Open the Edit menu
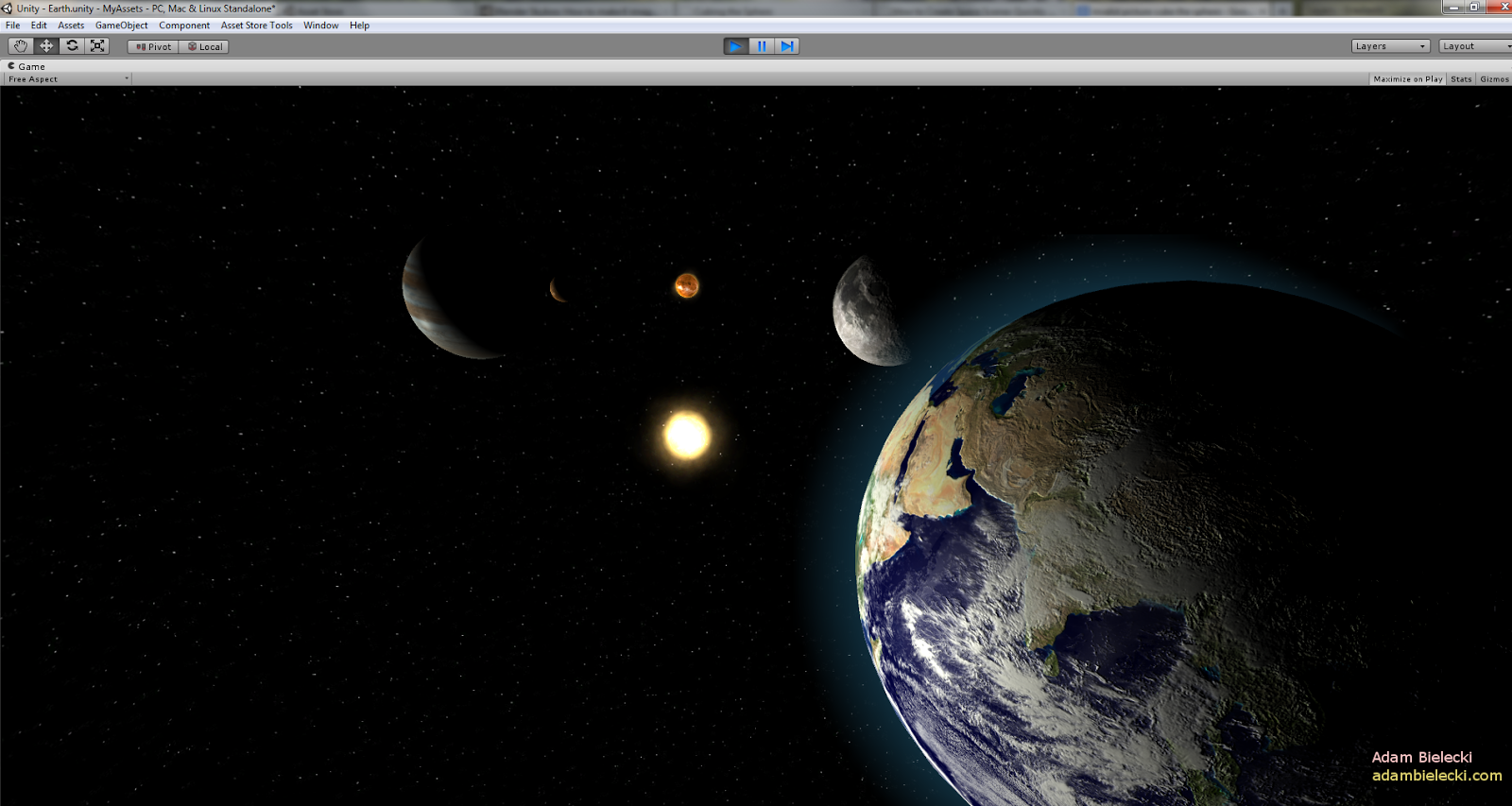 click(x=39, y=26)
